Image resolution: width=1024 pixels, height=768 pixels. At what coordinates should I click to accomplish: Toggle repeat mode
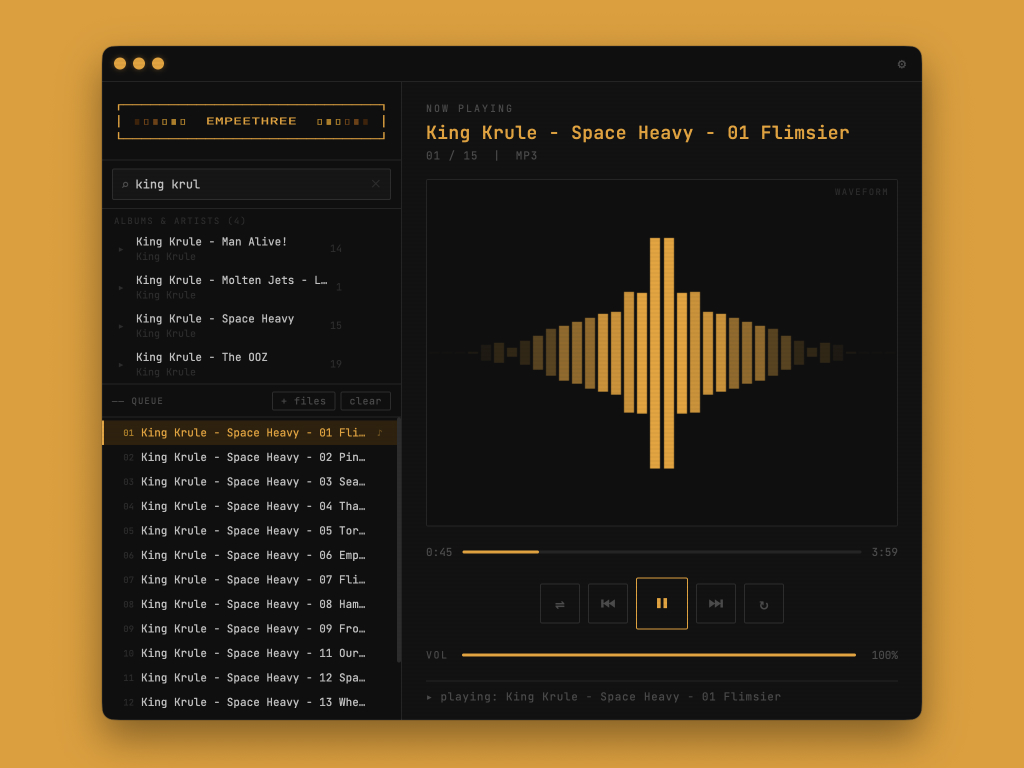(x=764, y=604)
